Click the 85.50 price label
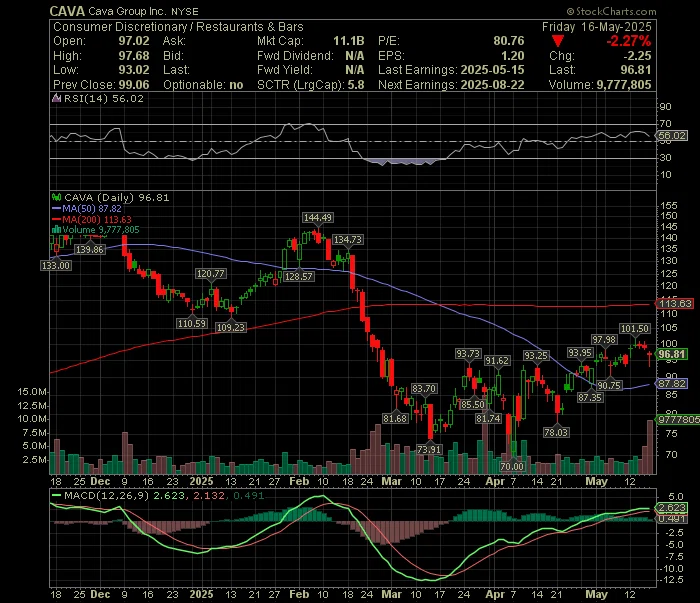This screenshot has height=603, width=700. pos(473,405)
